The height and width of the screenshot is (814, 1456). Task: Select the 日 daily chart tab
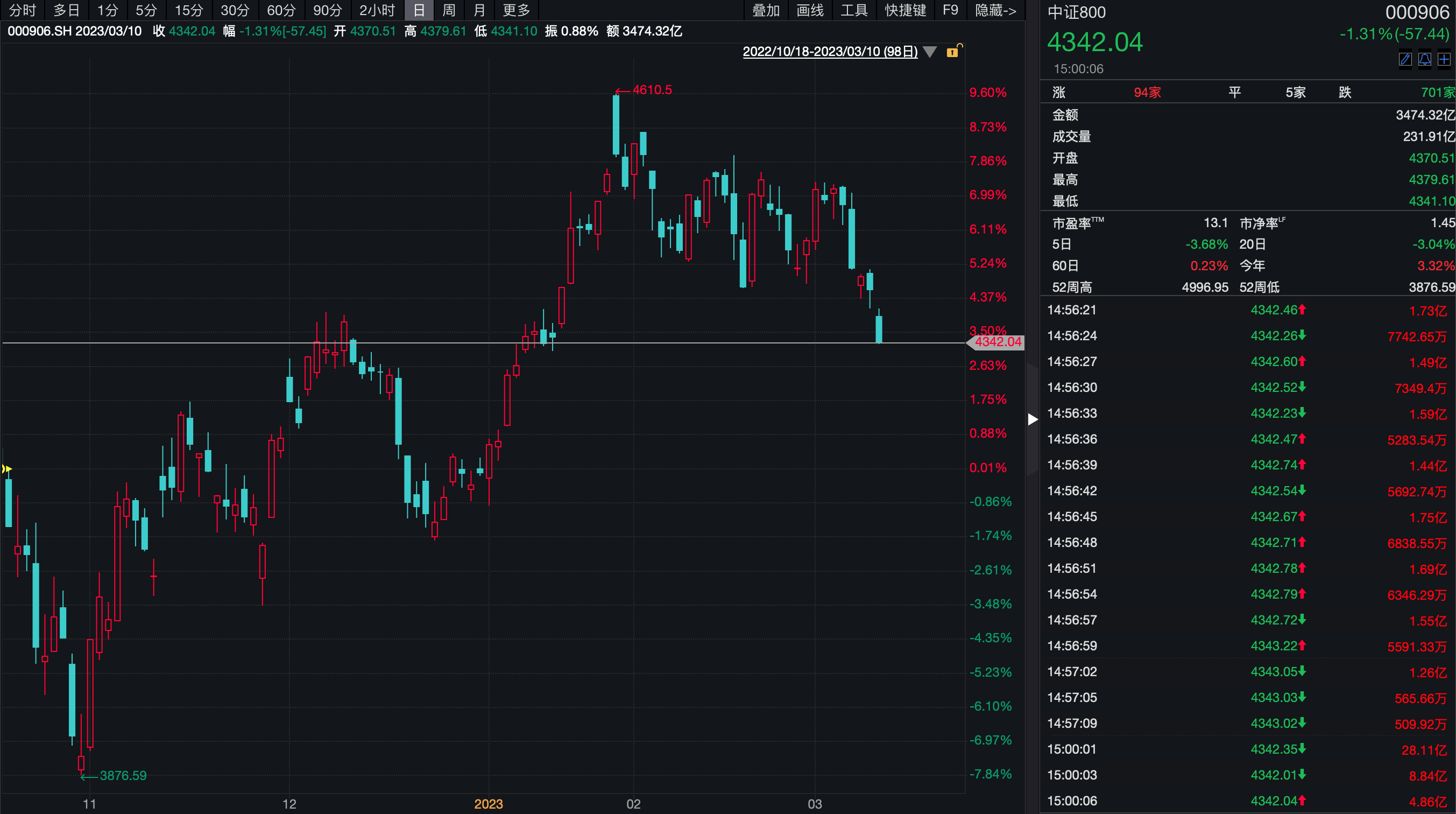[x=419, y=10]
